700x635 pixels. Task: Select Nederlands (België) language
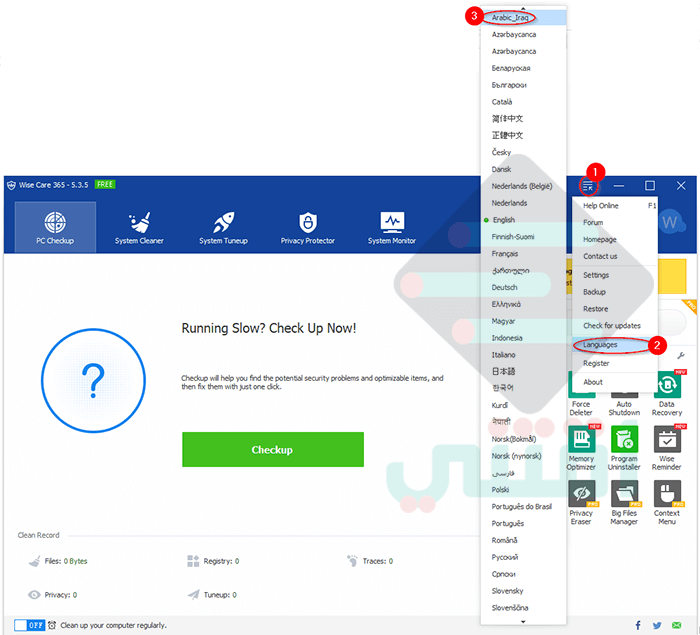[523, 186]
